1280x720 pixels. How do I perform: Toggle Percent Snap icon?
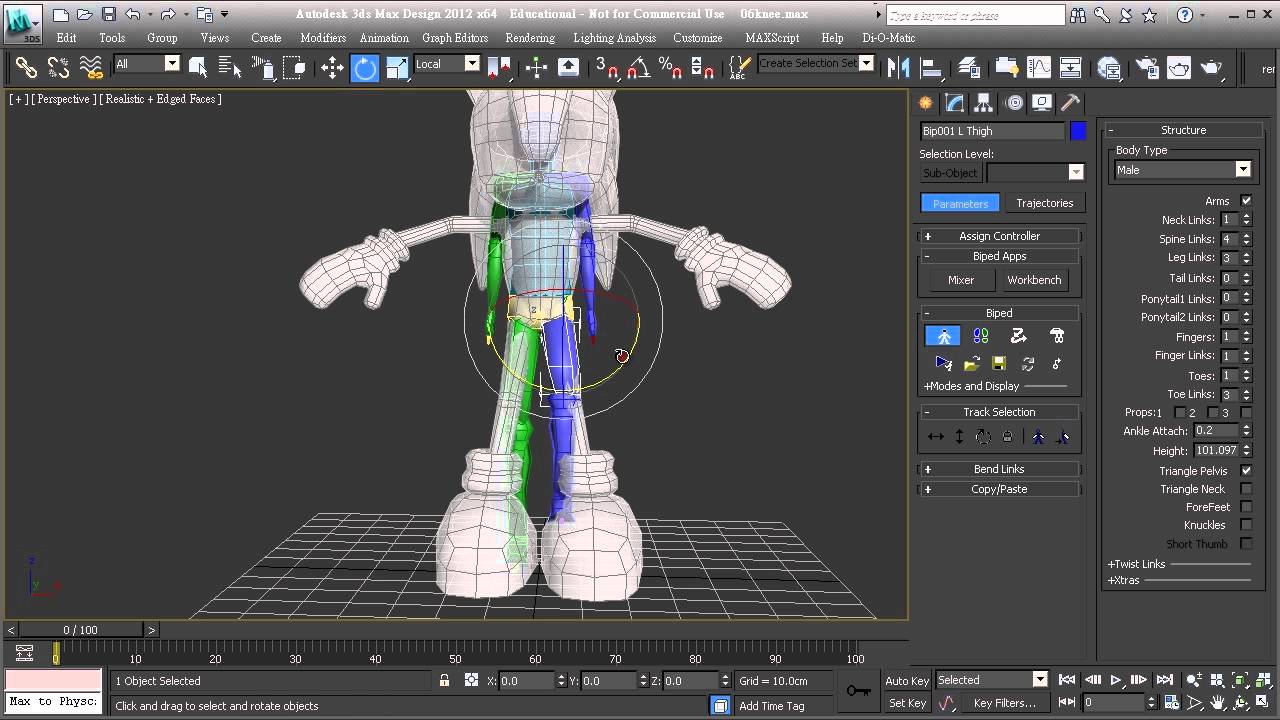[x=670, y=67]
